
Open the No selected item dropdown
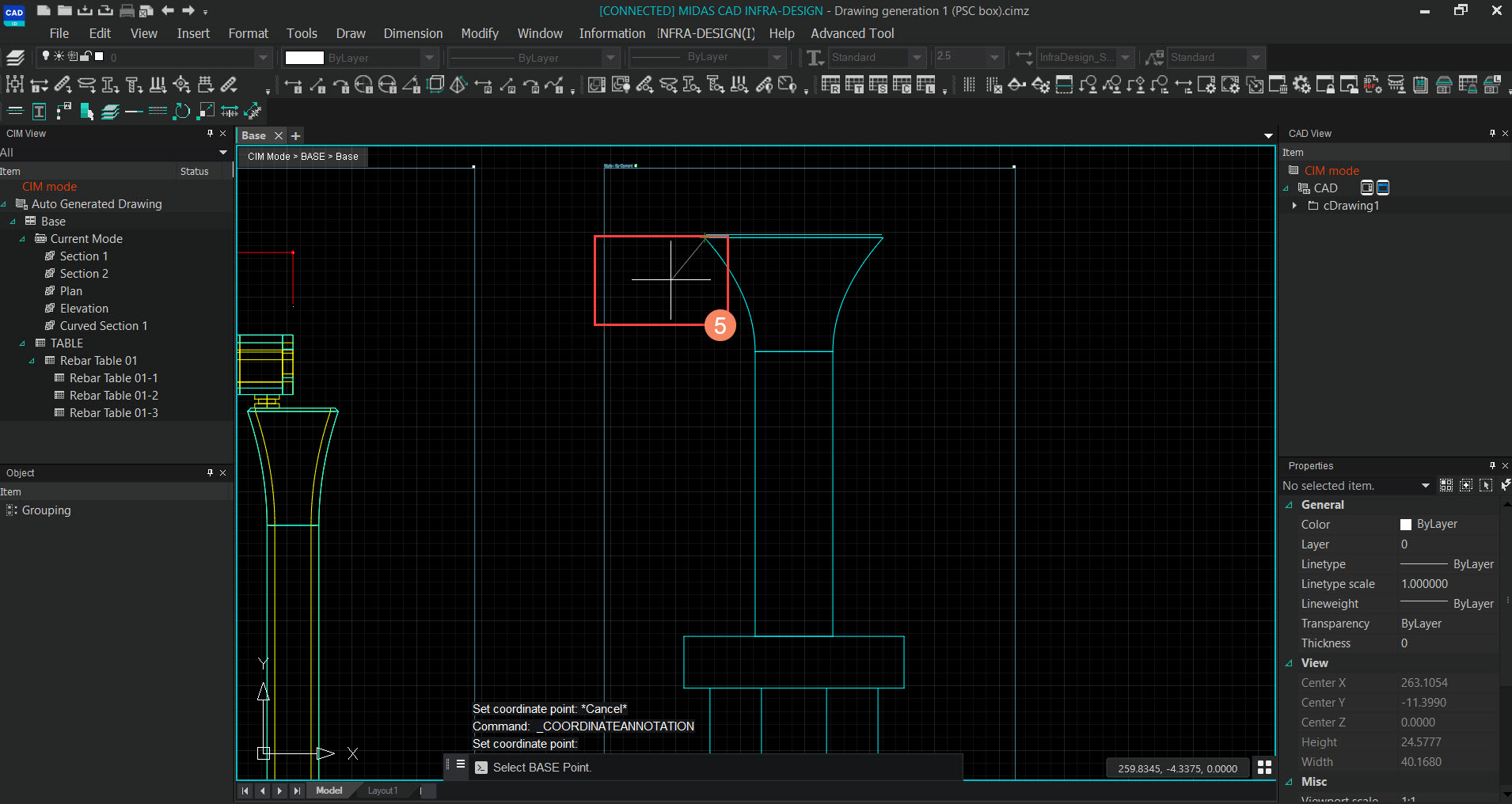point(1425,485)
